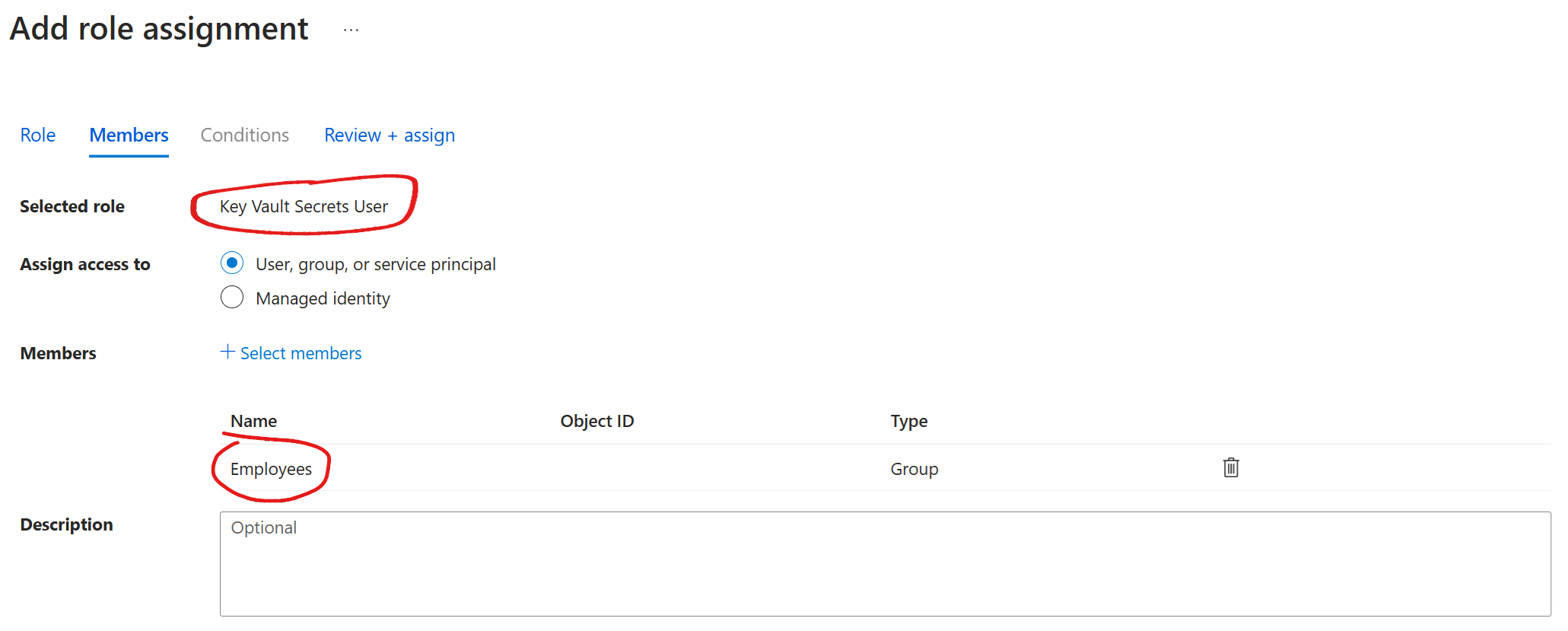Click the Group type cell
Viewport: 1568px width, 631px height.
(x=914, y=469)
